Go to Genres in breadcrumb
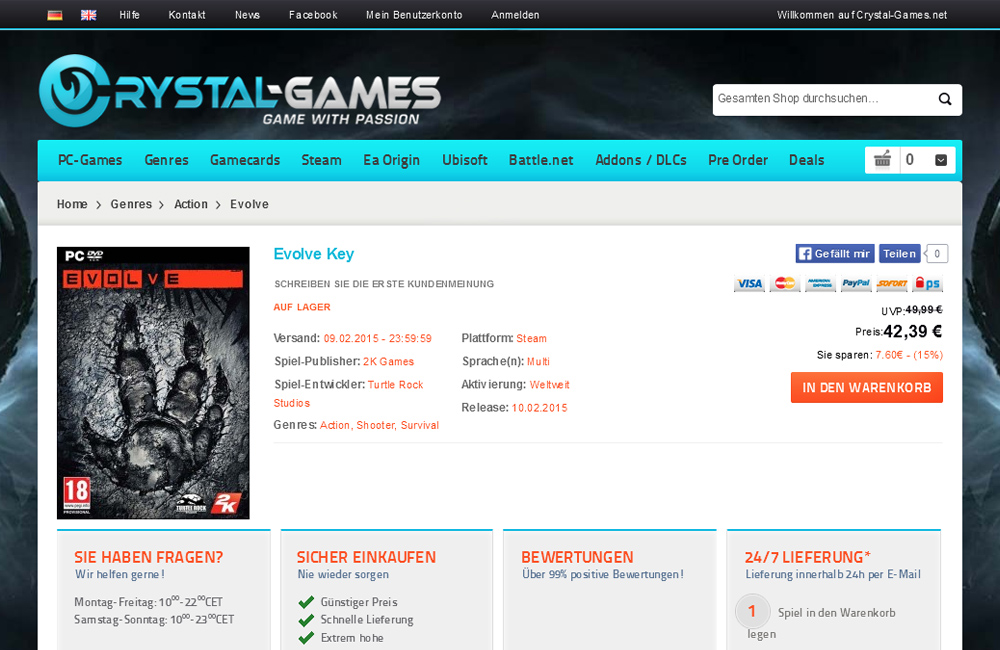 (131, 204)
